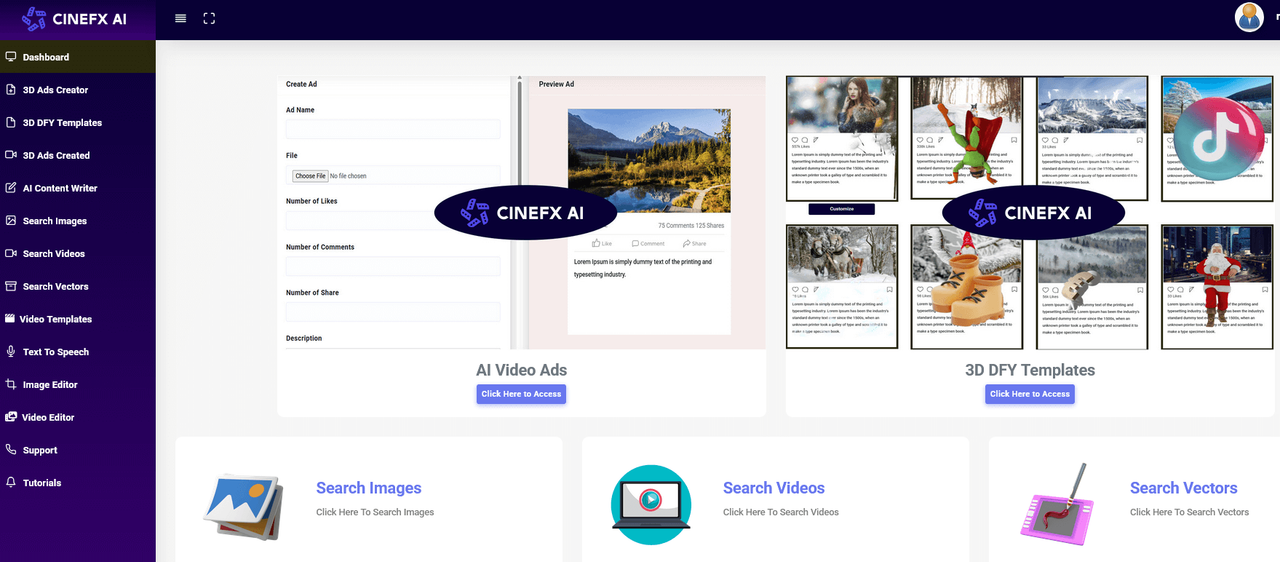The width and height of the screenshot is (1280, 562).
Task: Click the Dashboard monitor icon
Action: click(x=10, y=57)
